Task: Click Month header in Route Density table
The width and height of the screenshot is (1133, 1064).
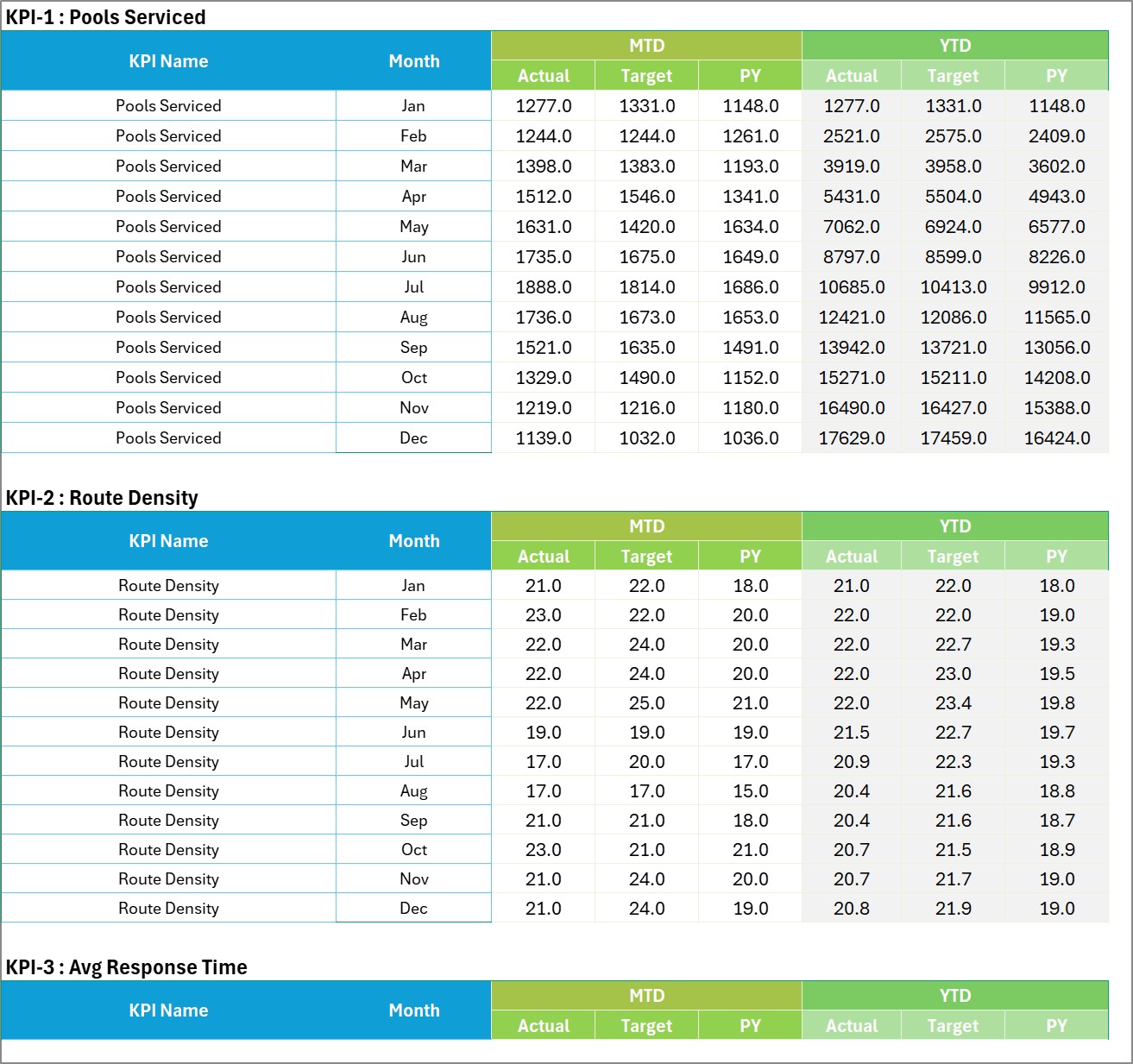Action: (x=414, y=541)
